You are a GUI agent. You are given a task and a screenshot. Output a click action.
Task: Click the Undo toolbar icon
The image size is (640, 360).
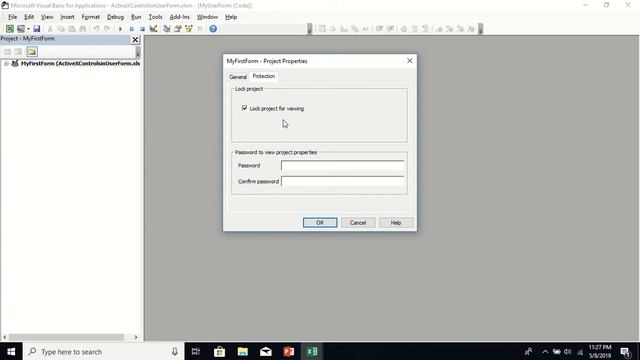click(x=96, y=29)
